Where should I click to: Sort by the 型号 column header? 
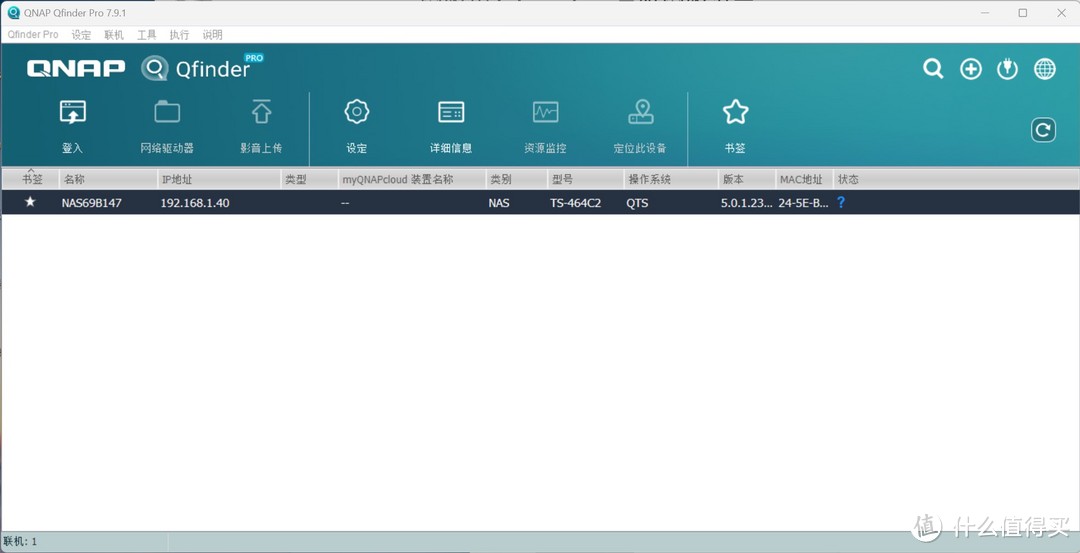point(585,179)
